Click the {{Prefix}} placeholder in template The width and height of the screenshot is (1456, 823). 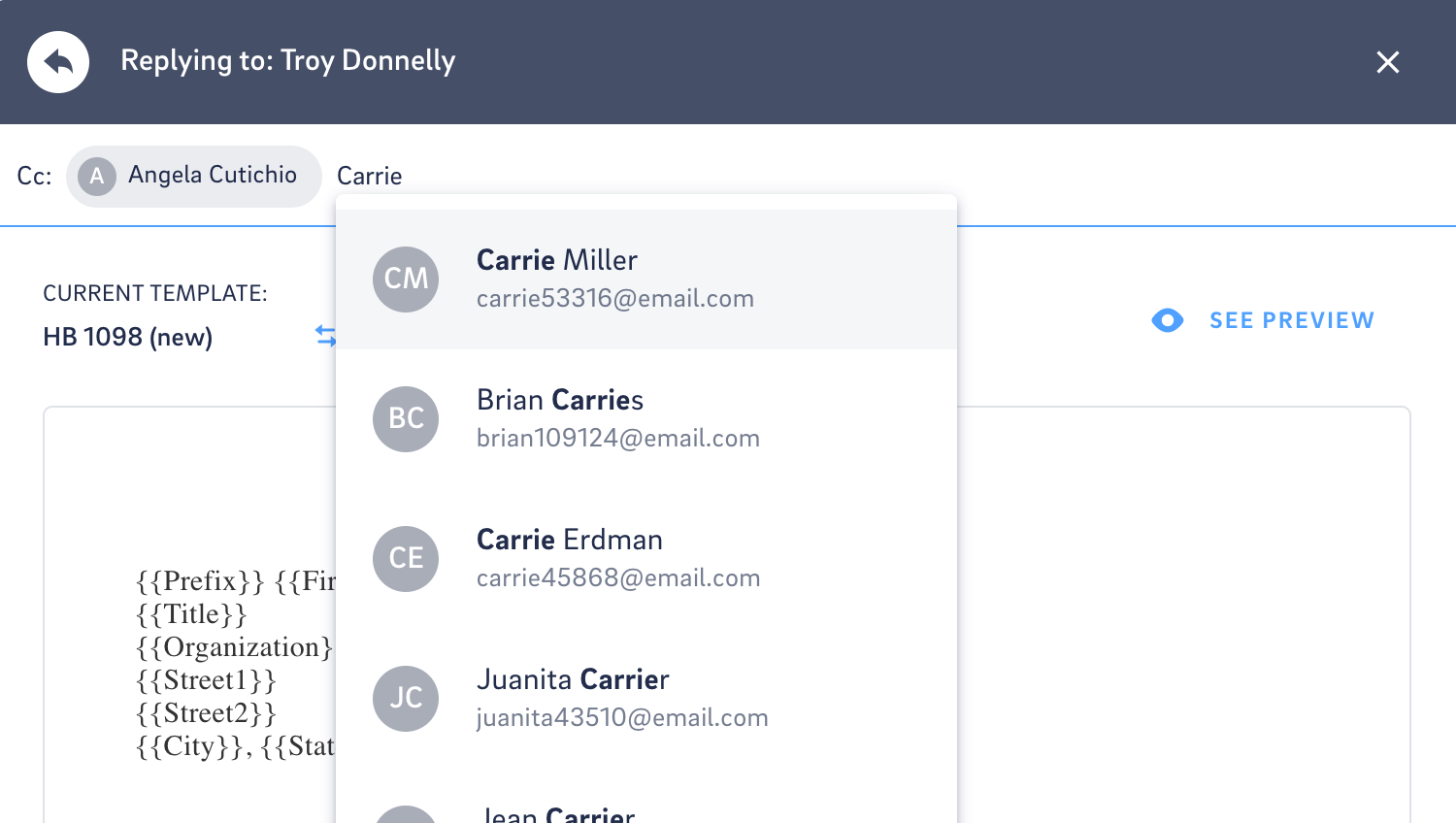coord(200,581)
